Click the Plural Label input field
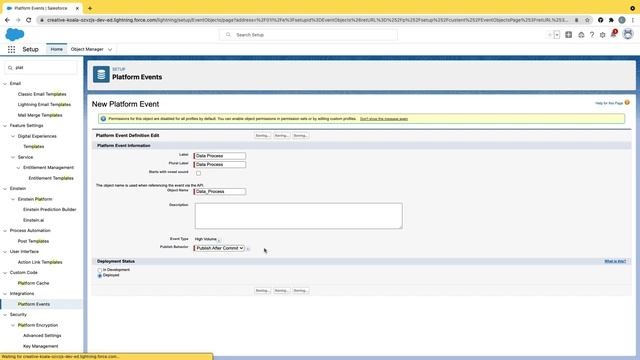Viewport: 640px width, 360px height. pos(220,164)
